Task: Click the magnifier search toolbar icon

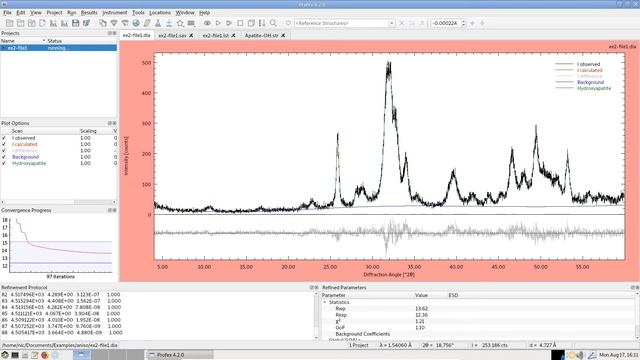Action: pos(273,23)
